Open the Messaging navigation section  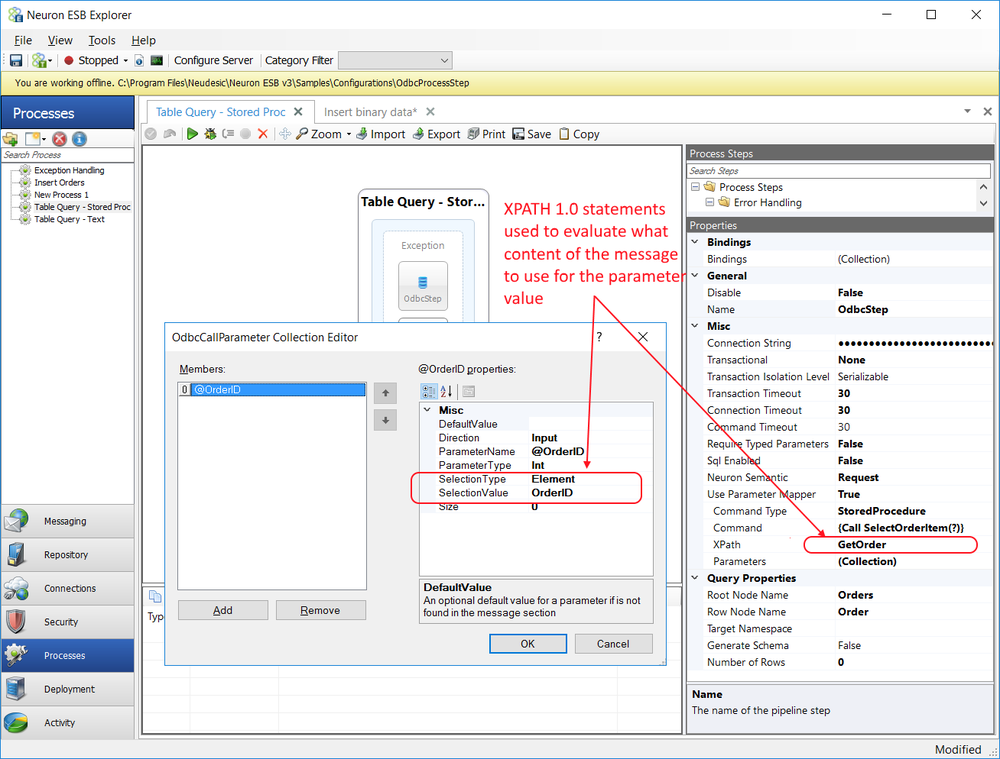point(68,521)
